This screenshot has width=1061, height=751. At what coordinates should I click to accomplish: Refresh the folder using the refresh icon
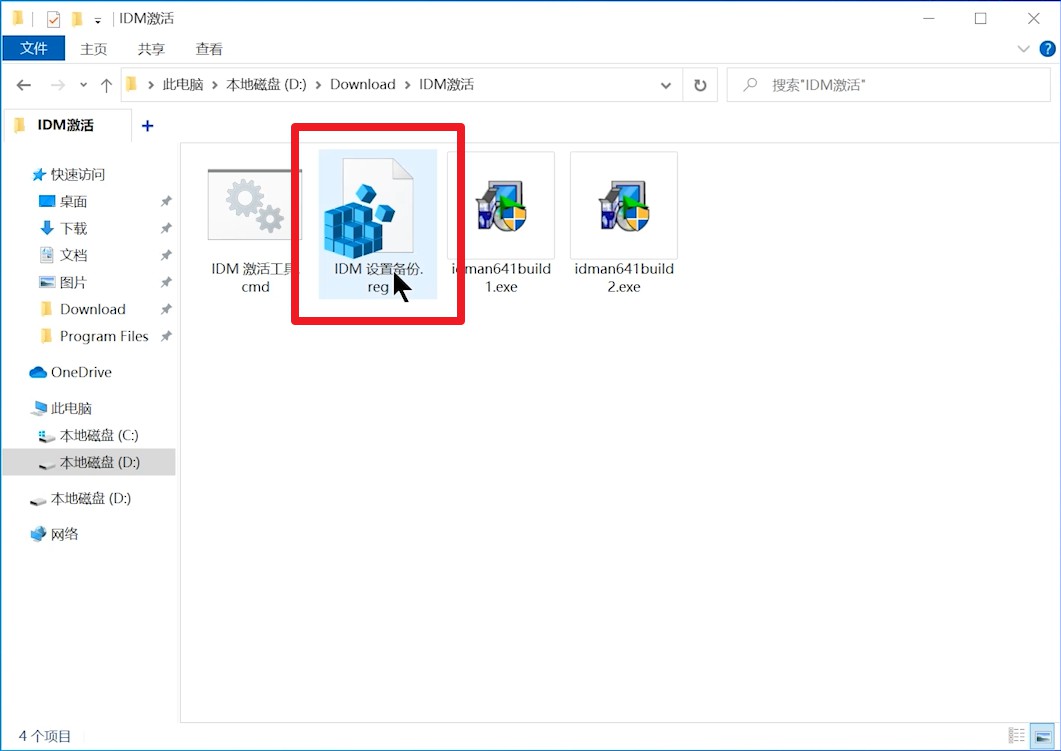[x=701, y=84]
